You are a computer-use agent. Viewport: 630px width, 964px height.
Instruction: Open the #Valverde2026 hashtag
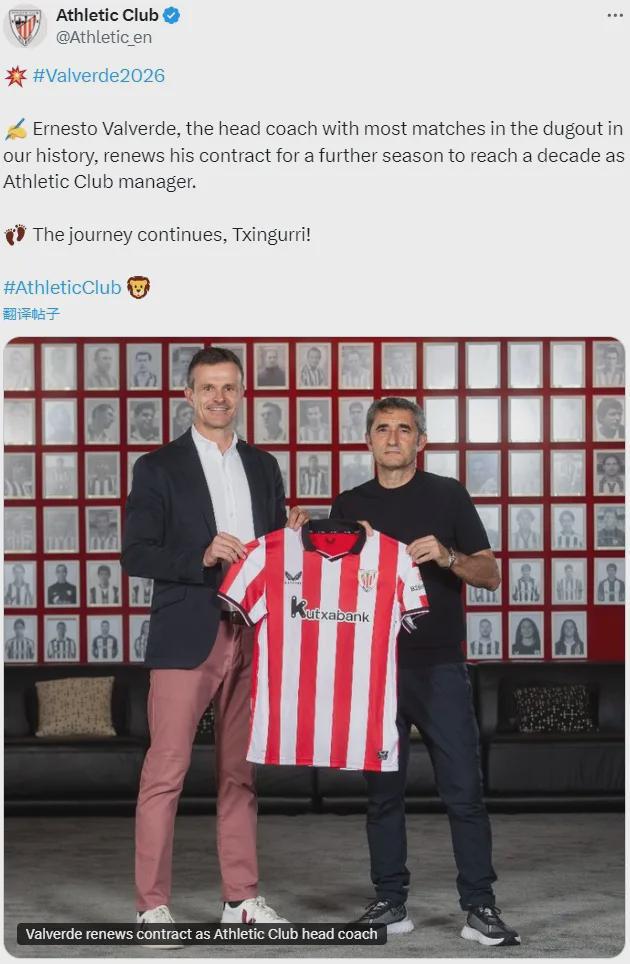(99, 76)
